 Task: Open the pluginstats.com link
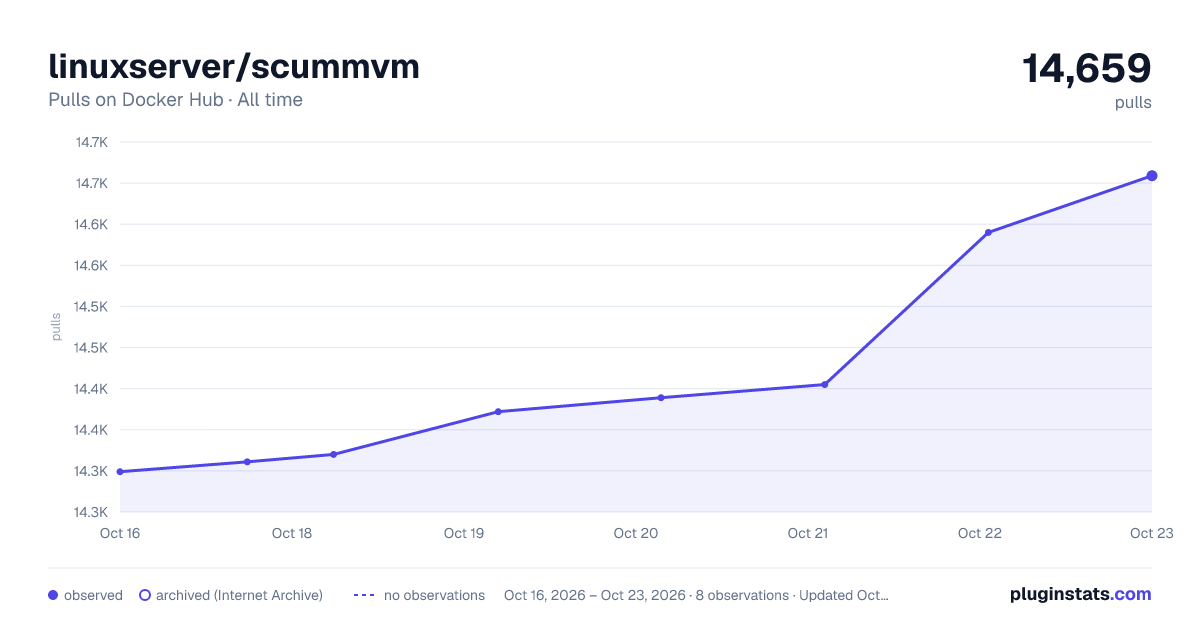pos(1081,594)
